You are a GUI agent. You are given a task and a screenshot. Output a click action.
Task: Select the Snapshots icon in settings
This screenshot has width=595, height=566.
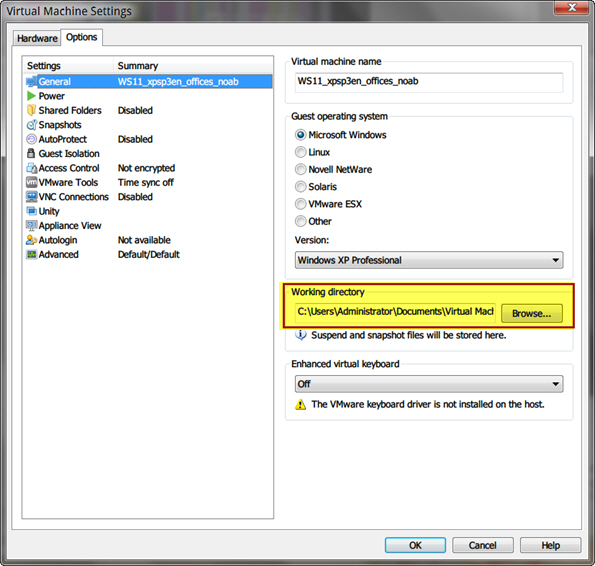(31, 125)
